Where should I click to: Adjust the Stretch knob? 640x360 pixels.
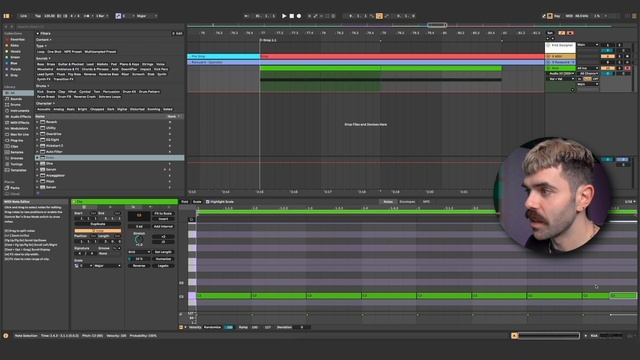pos(139,240)
